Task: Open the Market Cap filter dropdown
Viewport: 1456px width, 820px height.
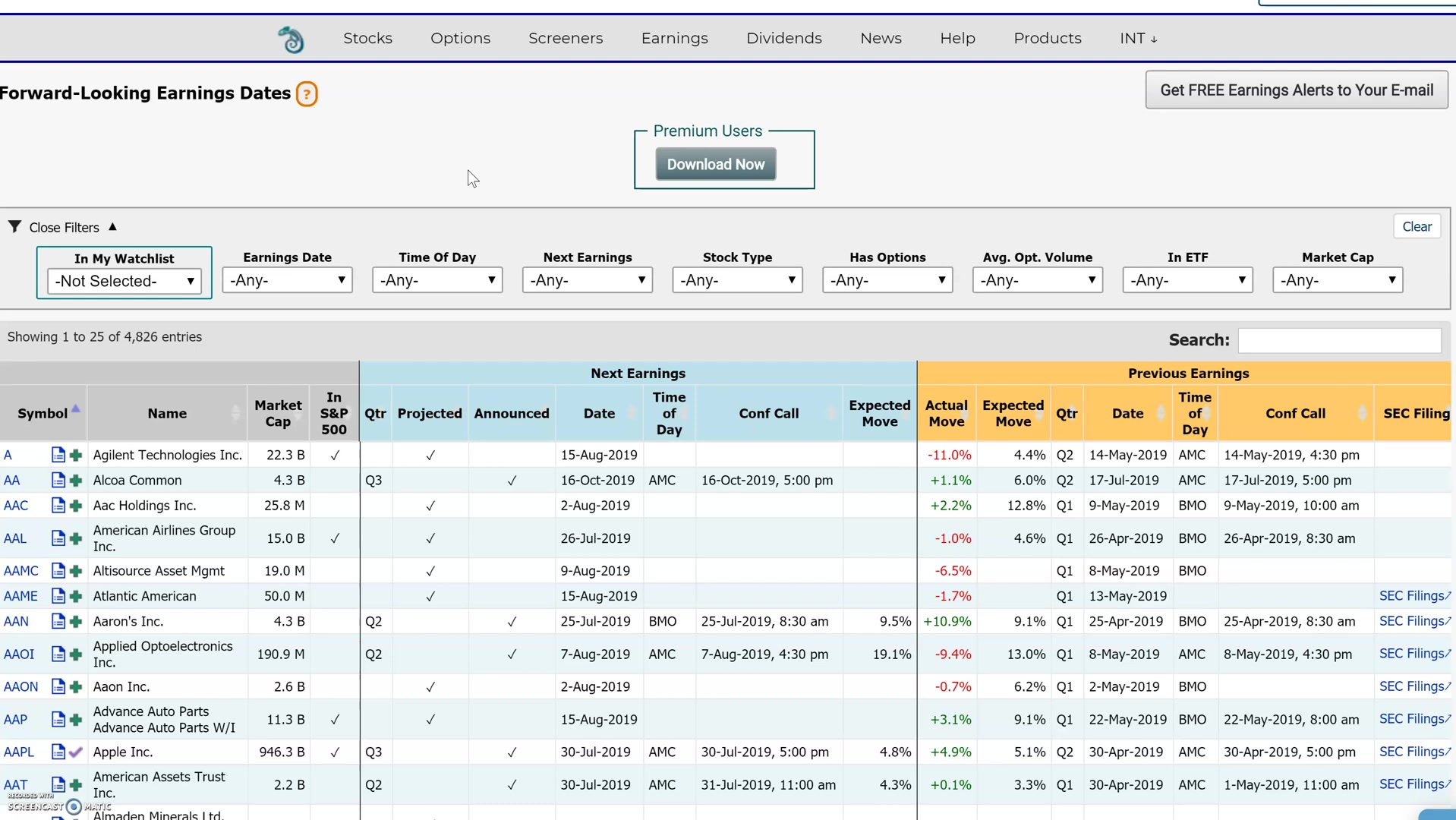Action: (1338, 280)
